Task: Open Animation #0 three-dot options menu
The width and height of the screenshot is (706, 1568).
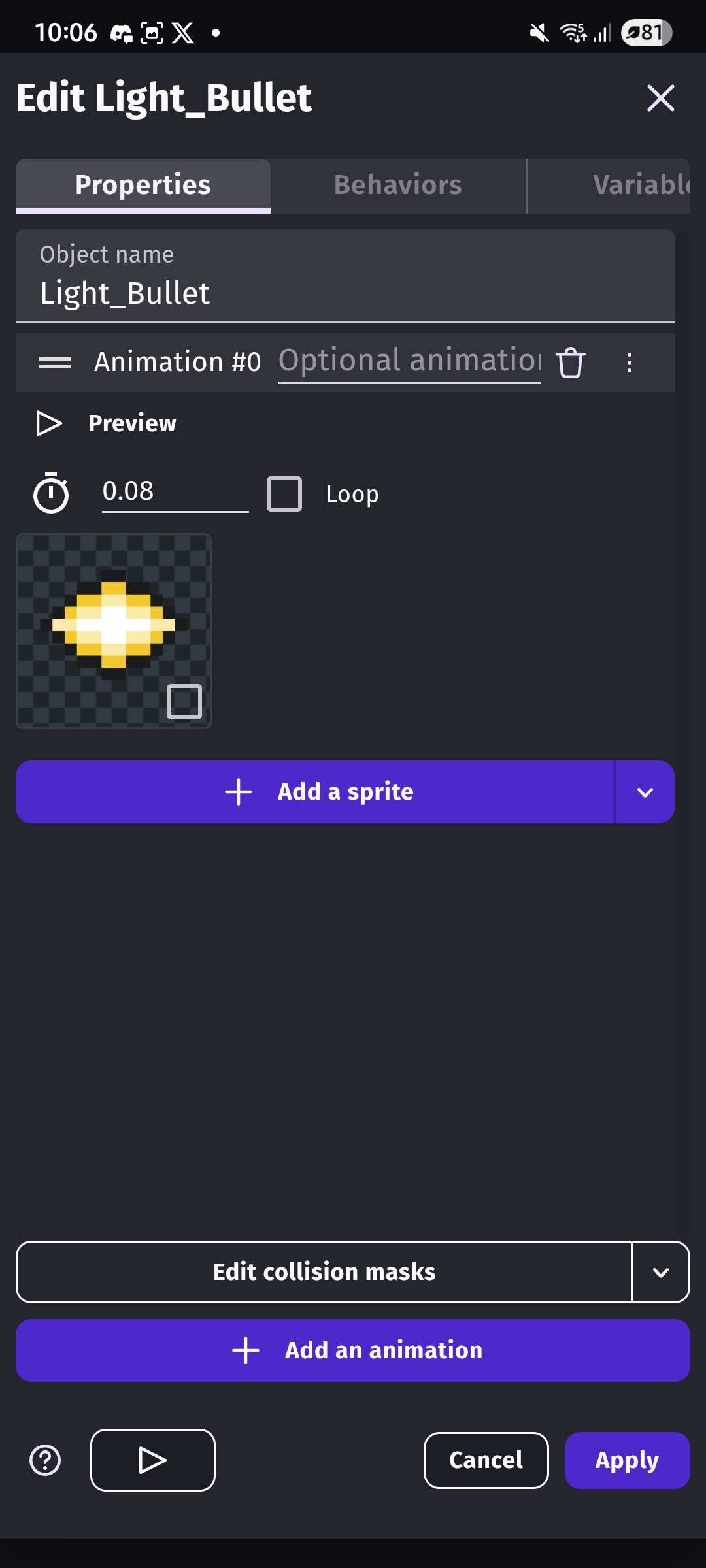Action: [x=629, y=363]
